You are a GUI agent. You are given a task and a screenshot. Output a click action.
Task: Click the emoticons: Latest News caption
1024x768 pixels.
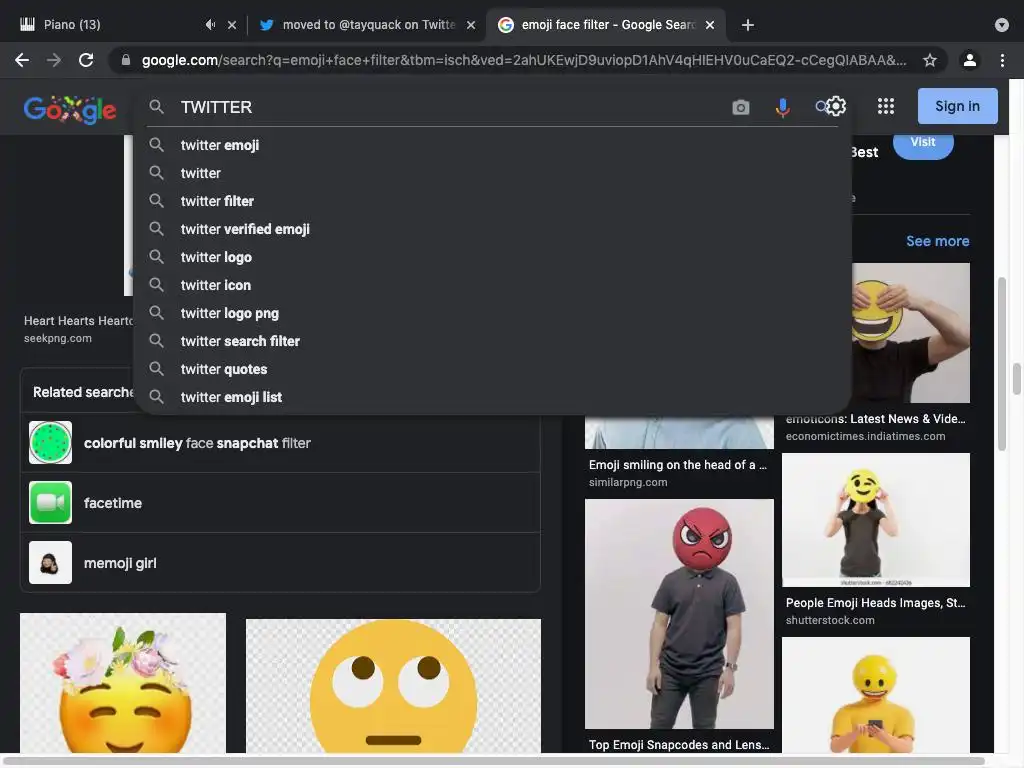875,419
